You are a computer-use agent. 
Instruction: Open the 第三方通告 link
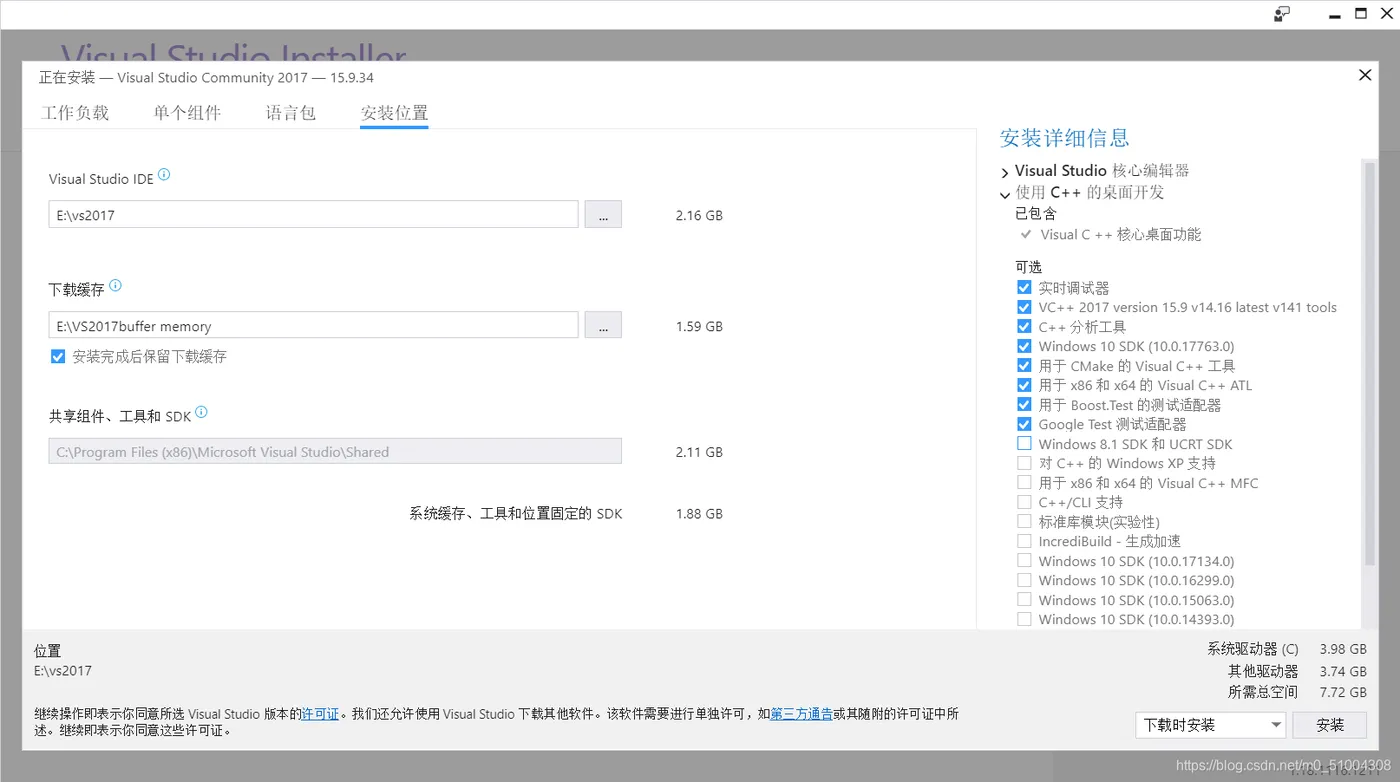point(801,714)
